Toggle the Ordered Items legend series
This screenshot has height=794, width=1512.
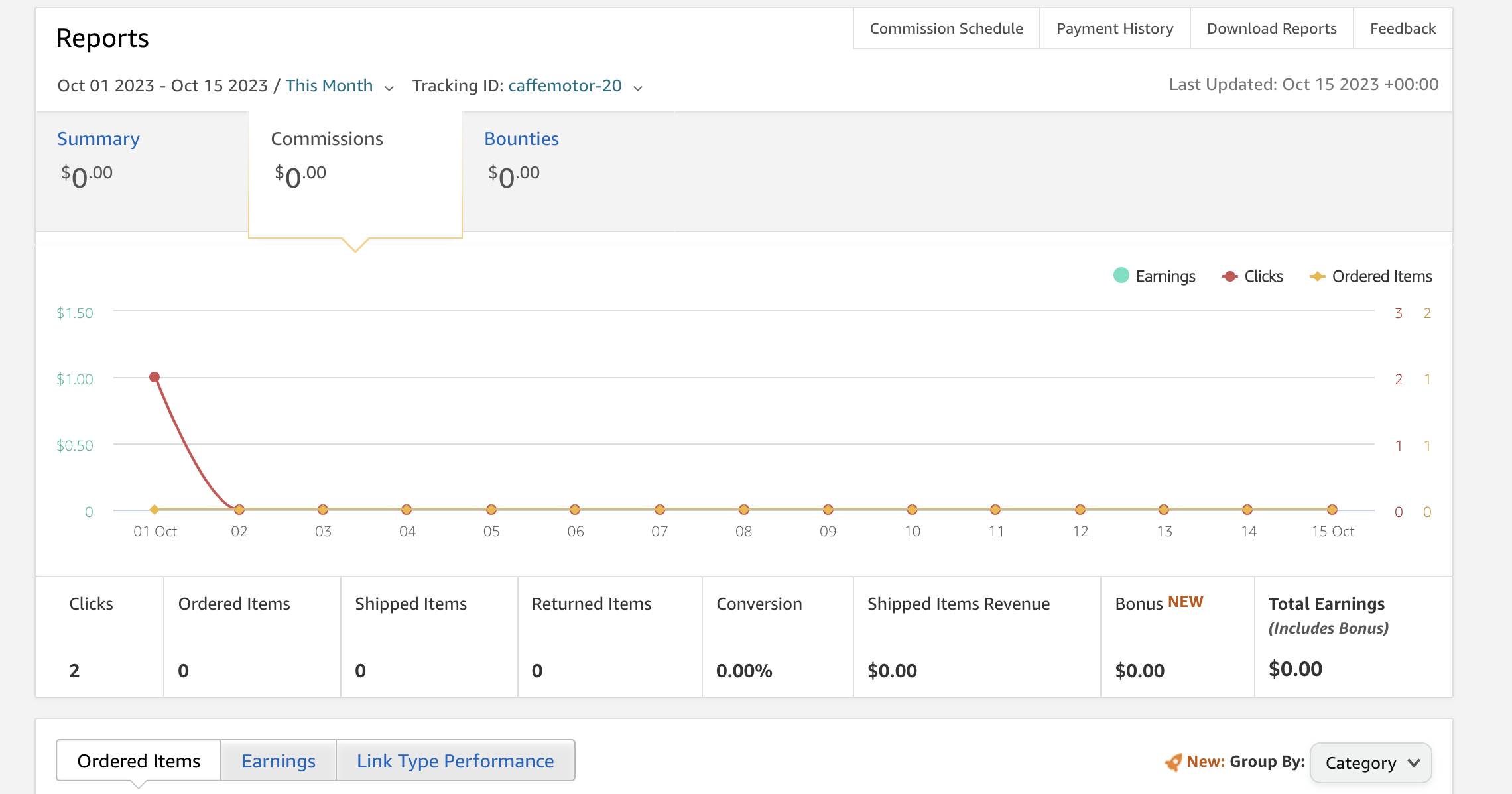[1371, 276]
